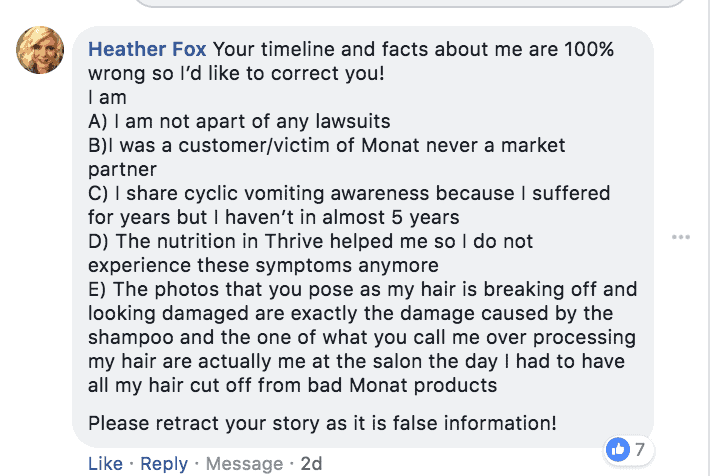Open the 2d timestamp permalink

pyautogui.click(x=312, y=463)
